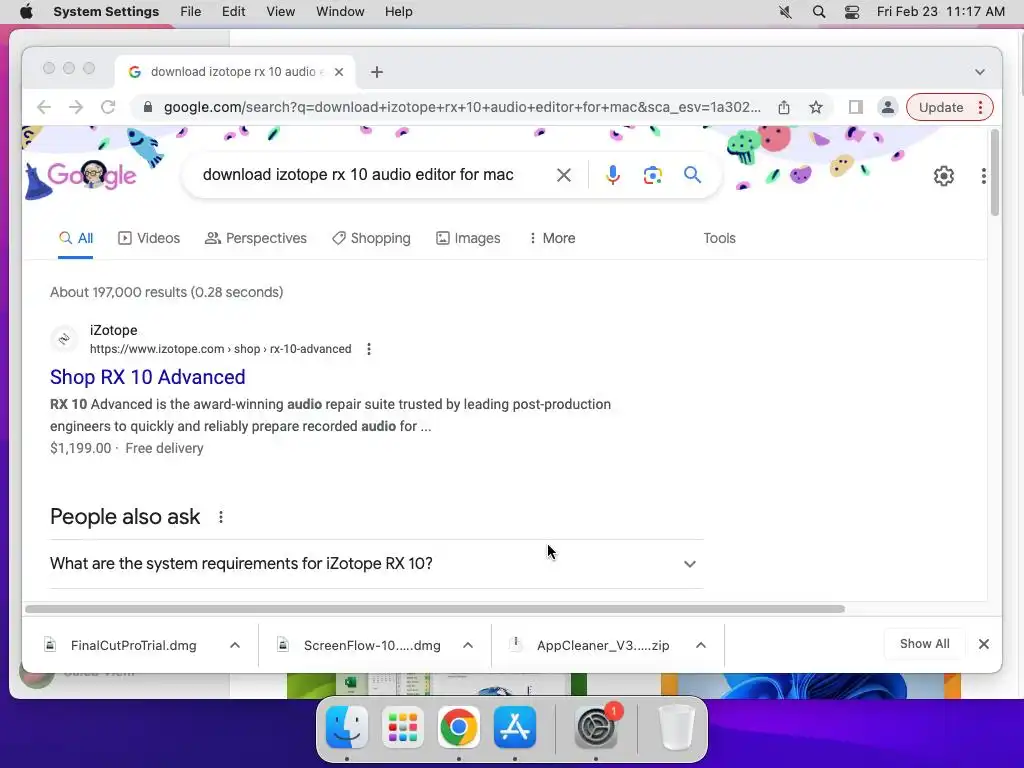
Task: Open Google apps vertical dots menu
Action: pyautogui.click(x=984, y=176)
